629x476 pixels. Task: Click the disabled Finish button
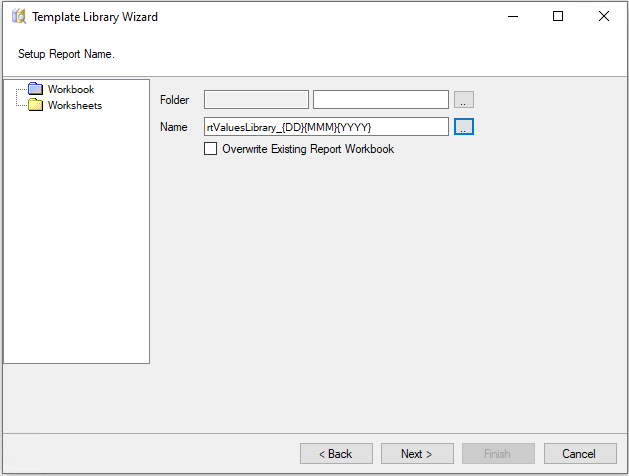tap(498, 454)
